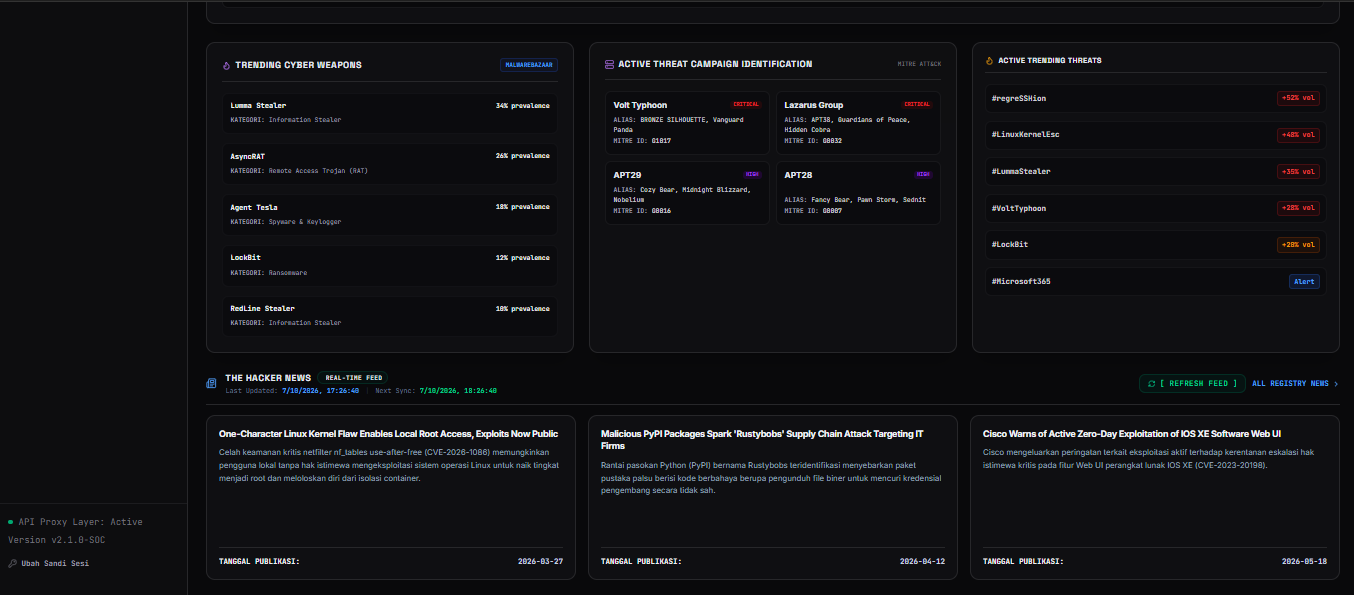The width and height of the screenshot is (1354, 595).
Task: Click publication date 2026-04-12
Action: (x=922, y=561)
